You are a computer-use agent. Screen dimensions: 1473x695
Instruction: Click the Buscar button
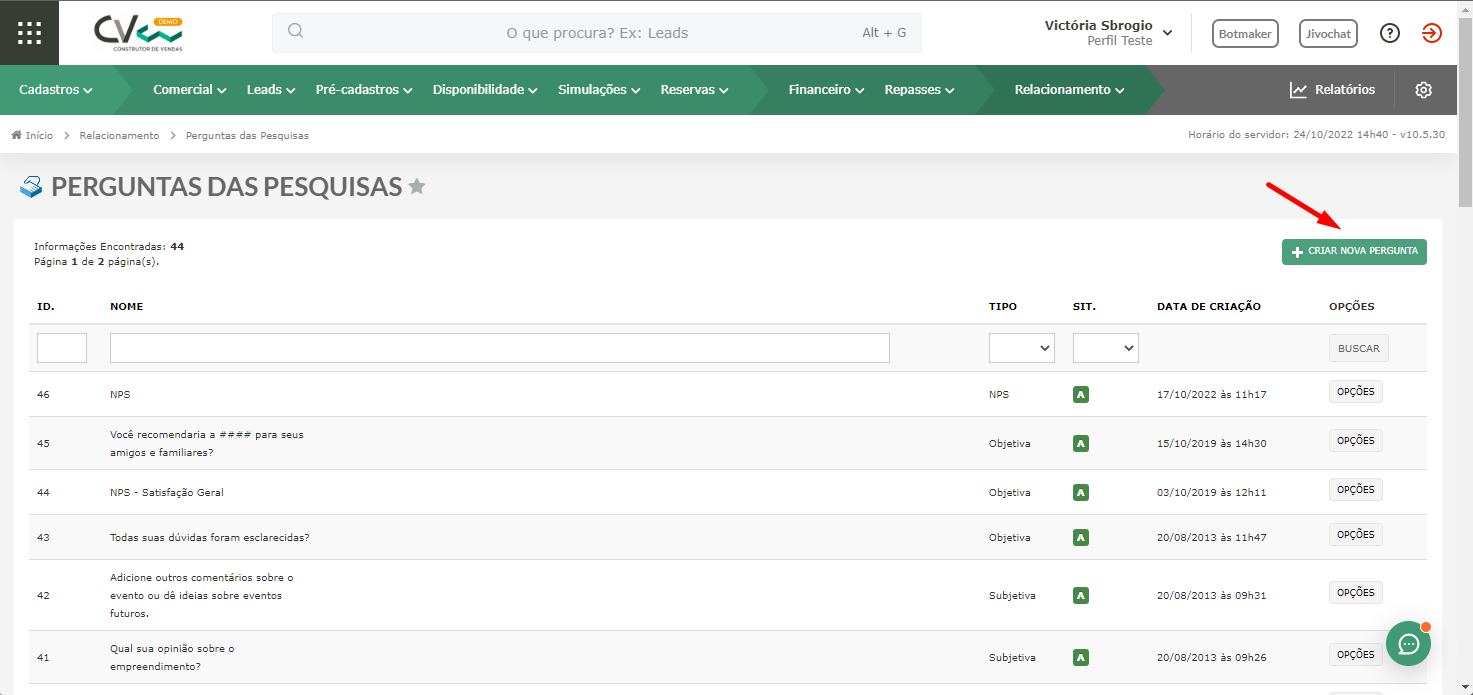point(1358,348)
